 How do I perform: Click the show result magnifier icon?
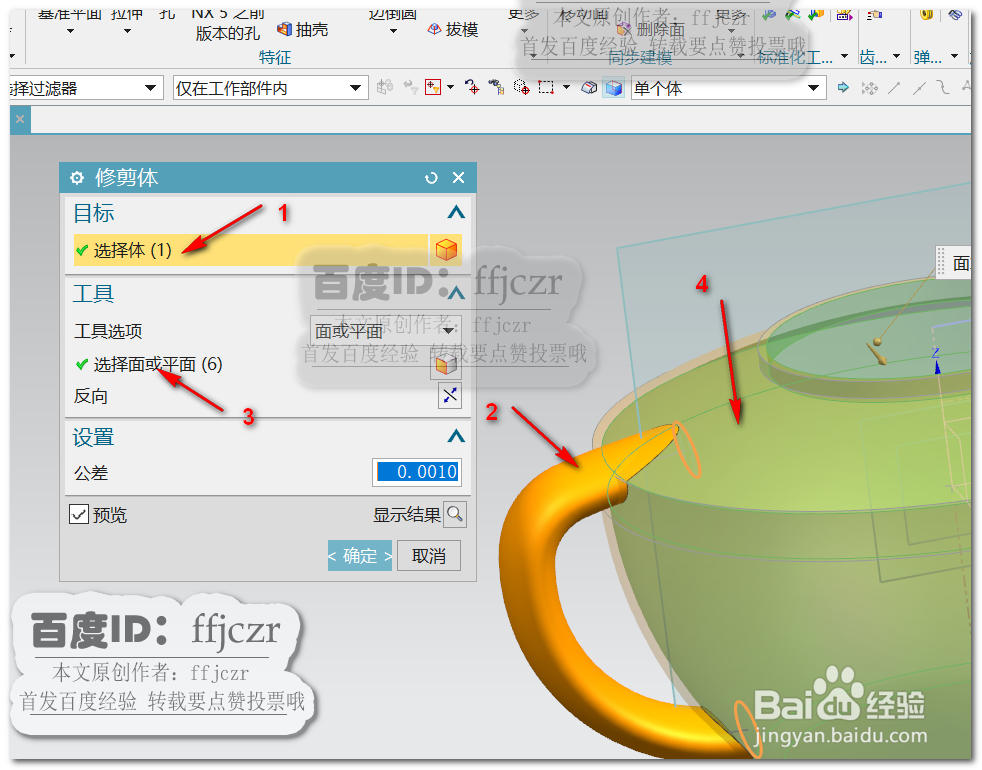[455, 515]
